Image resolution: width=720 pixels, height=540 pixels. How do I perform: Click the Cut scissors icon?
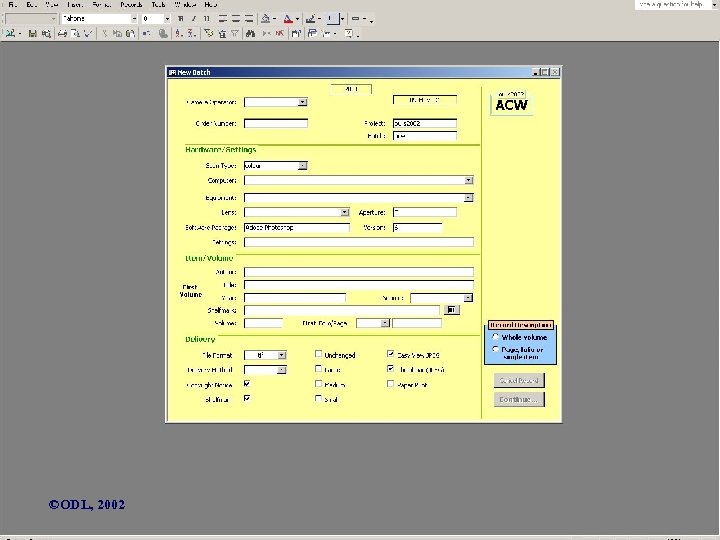click(x=105, y=33)
